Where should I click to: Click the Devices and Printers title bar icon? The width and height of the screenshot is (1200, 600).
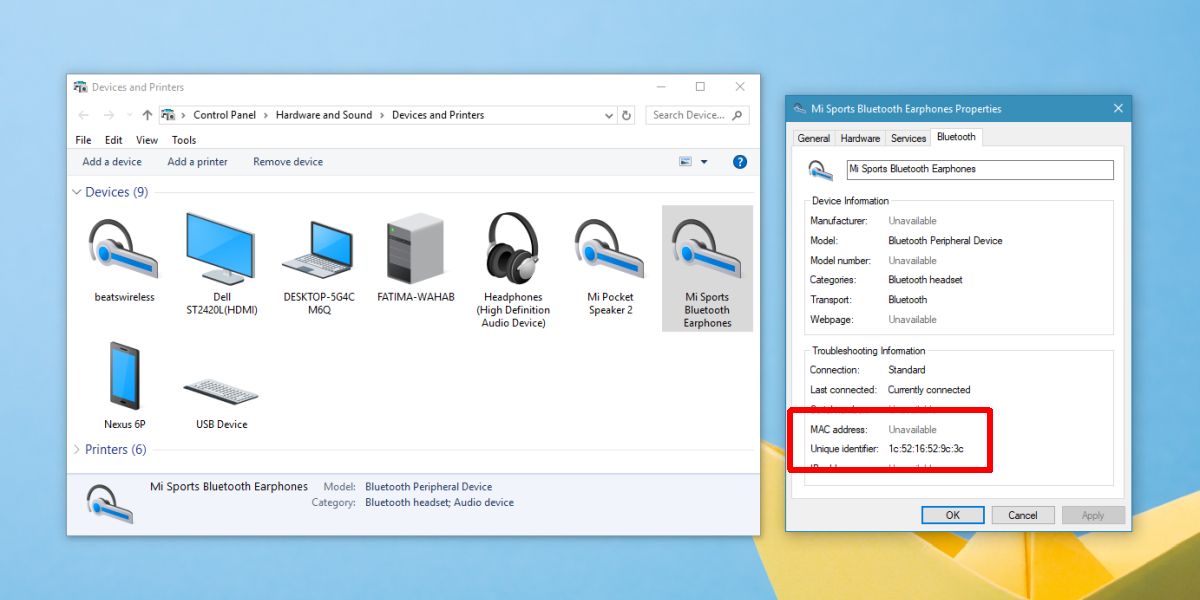[80, 87]
